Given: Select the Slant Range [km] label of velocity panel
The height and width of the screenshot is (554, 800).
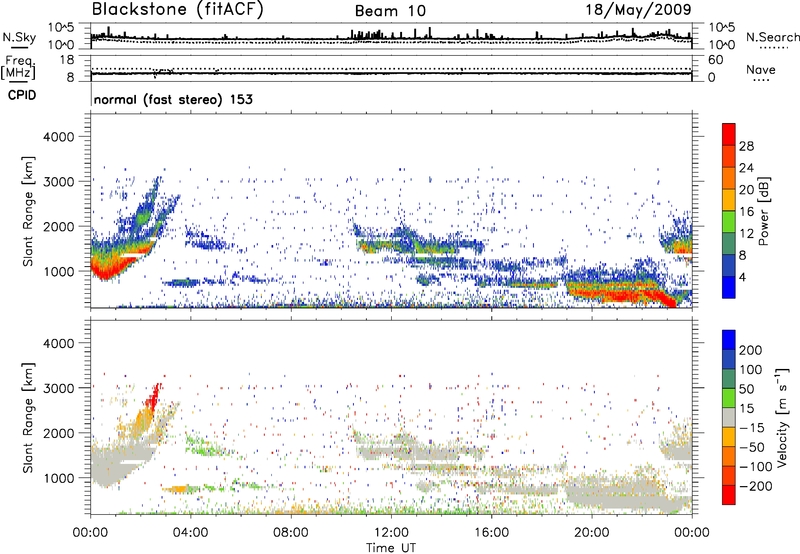Looking at the screenshot, I should 28,417.
